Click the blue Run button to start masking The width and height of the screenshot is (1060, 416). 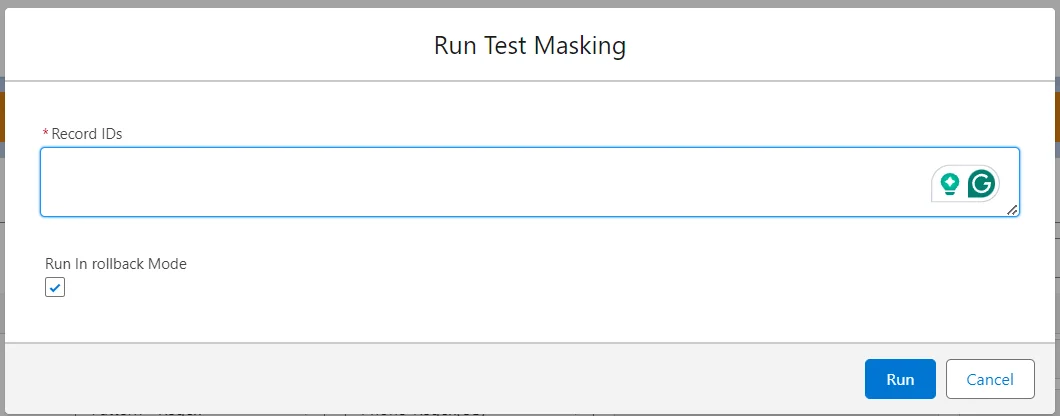coord(900,379)
